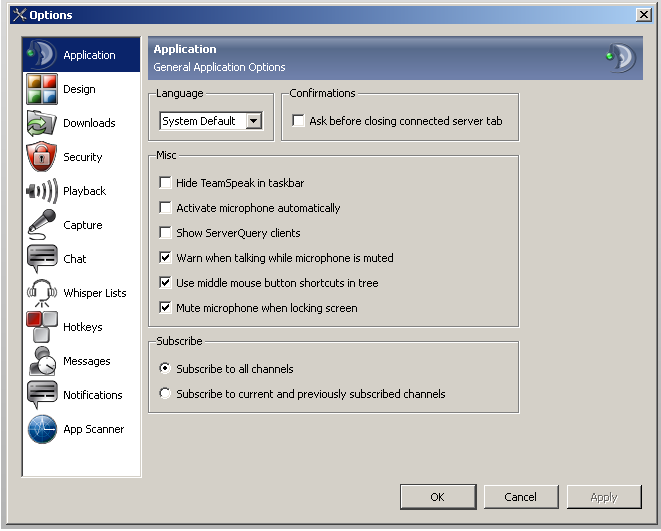Click the Messages clock icon
Image resolution: width=661 pixels, height=531 pixels.
point(41,361)
